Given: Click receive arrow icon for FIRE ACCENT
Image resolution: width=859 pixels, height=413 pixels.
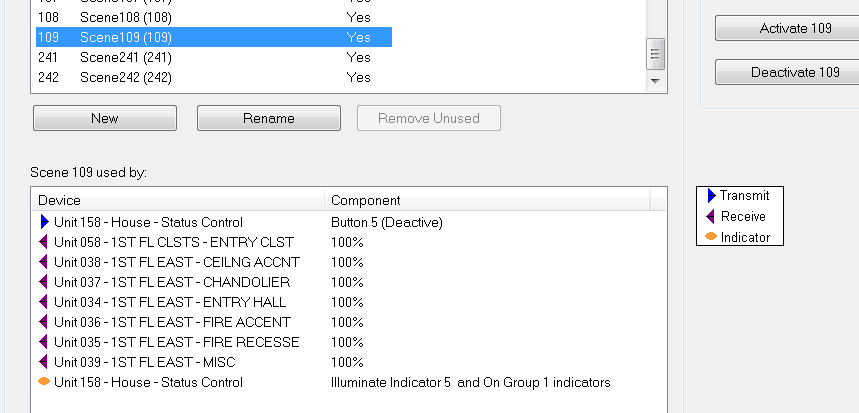Looking at the screenshot, I should coord(44,322).
